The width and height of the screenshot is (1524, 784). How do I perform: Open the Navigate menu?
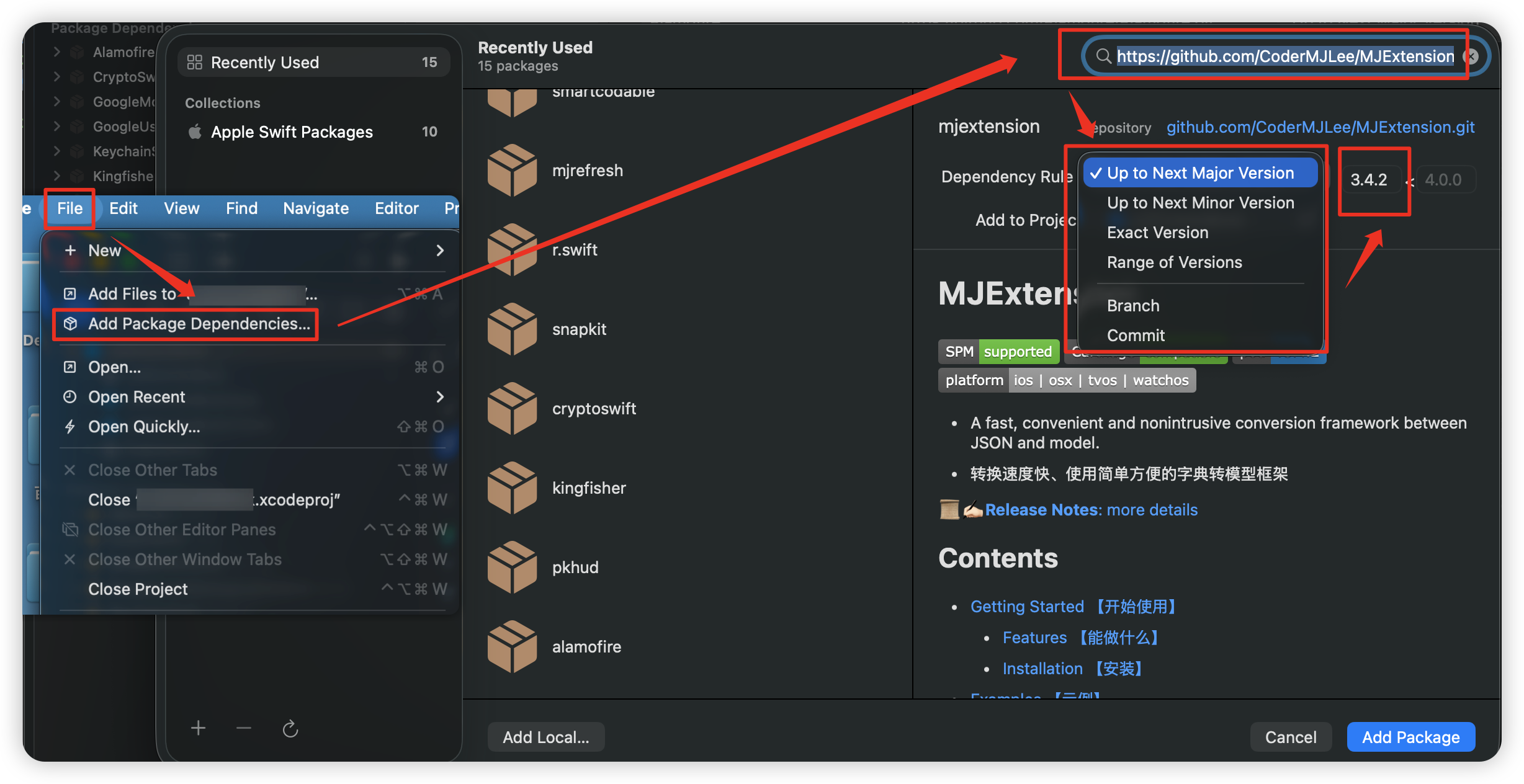(x=315, y=208)
